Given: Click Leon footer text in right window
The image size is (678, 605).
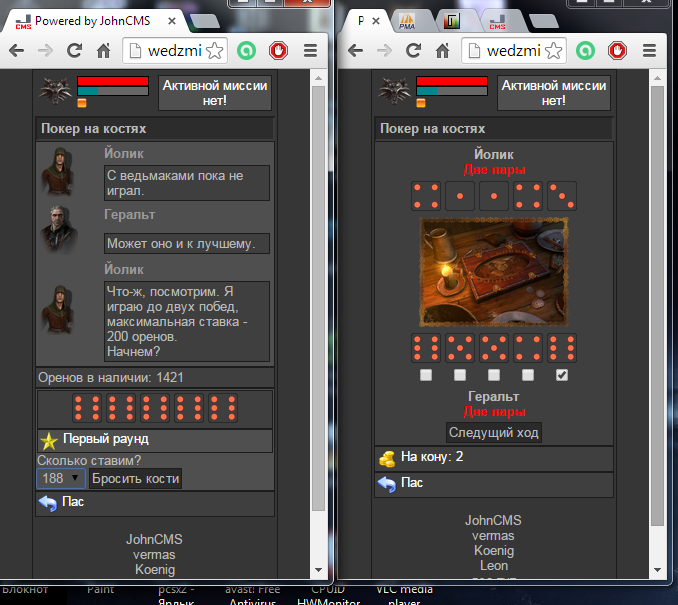Looking at the screenshot, I should 494,566.
